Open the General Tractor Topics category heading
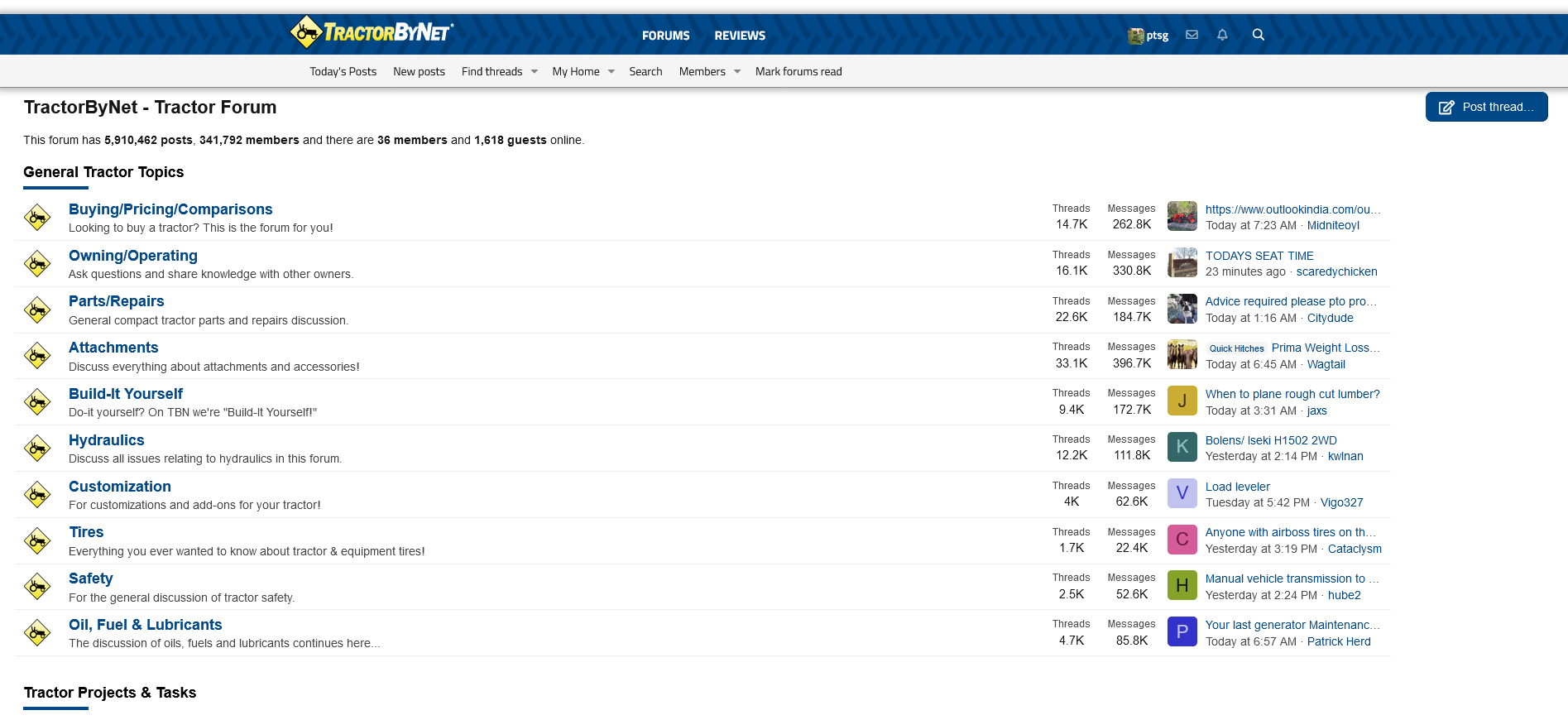This screenshot has width=1568, height=720. [103, 172]
